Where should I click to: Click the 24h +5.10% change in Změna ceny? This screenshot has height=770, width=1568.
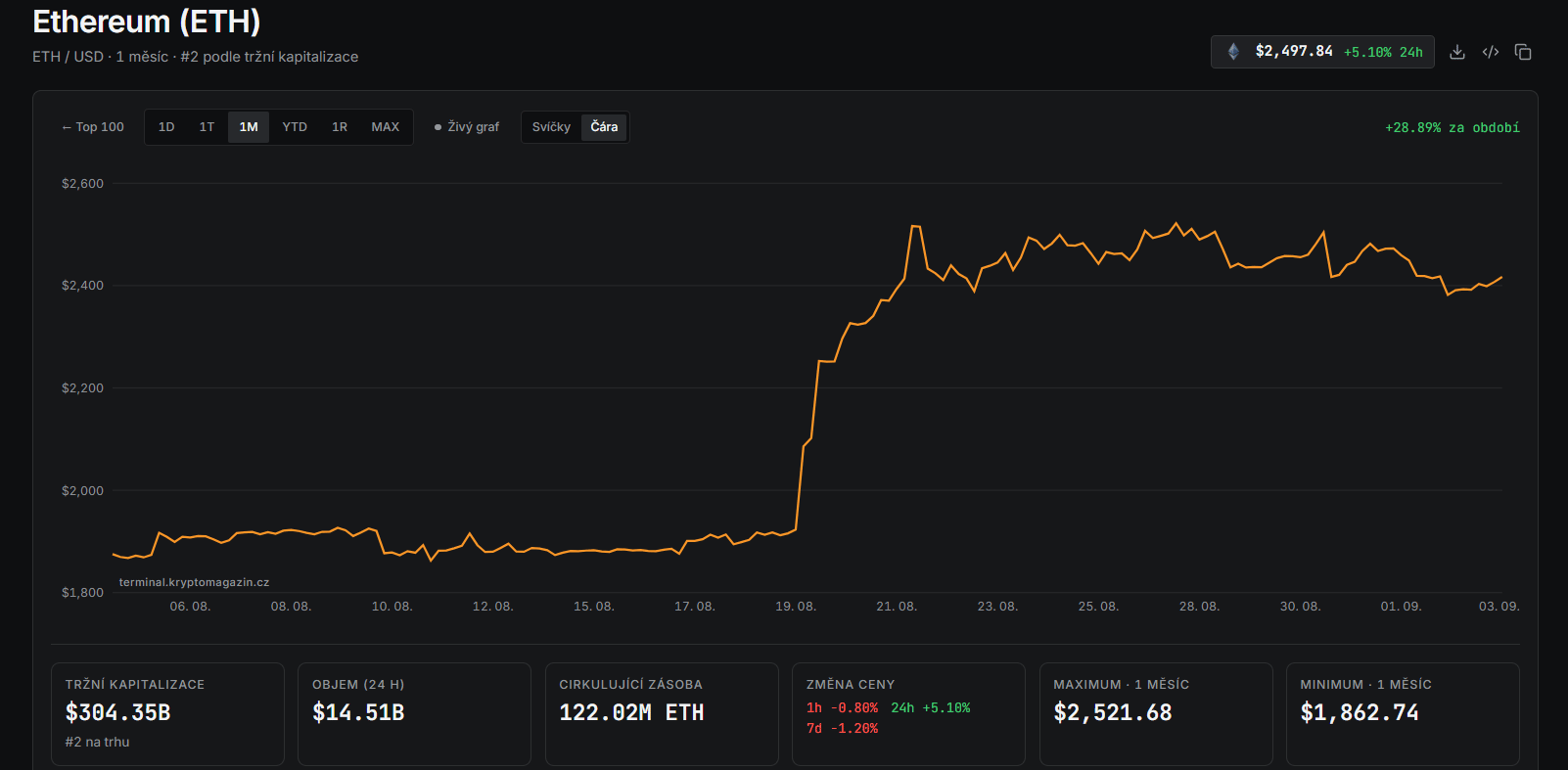click(931, 708)
